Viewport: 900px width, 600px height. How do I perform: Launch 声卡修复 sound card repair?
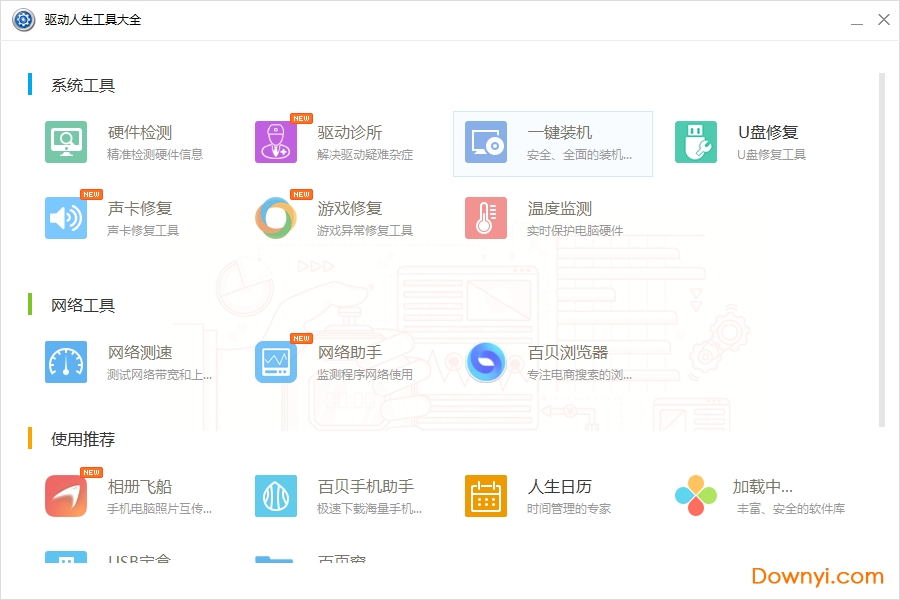coord(120,217)
